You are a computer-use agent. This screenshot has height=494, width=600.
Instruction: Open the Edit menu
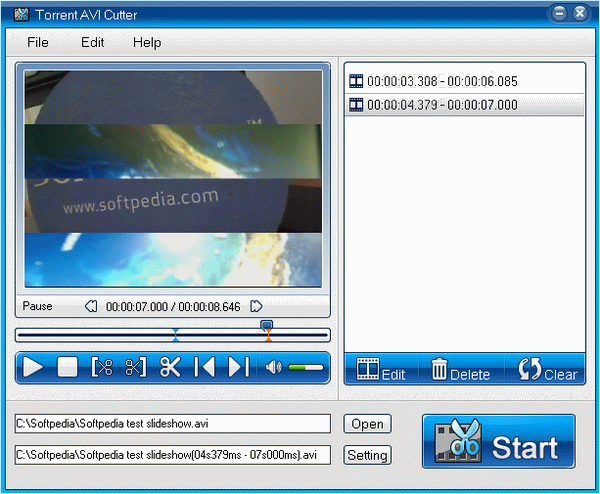[x=93, y=43]
